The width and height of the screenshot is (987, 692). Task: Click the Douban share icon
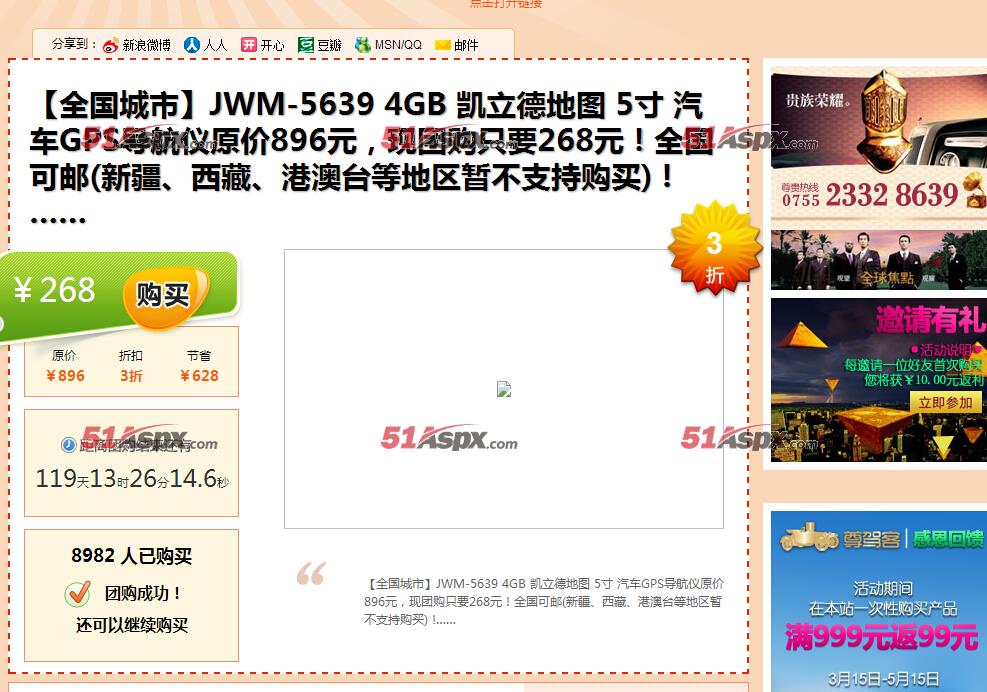[x=306, y=45]
